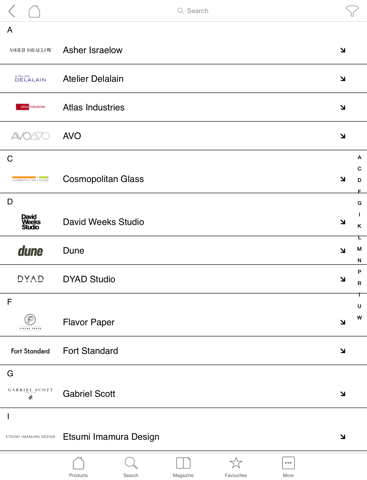
Task: Open the Cosmopolitan Glass brand entry
Action: (x=183, y=179)
